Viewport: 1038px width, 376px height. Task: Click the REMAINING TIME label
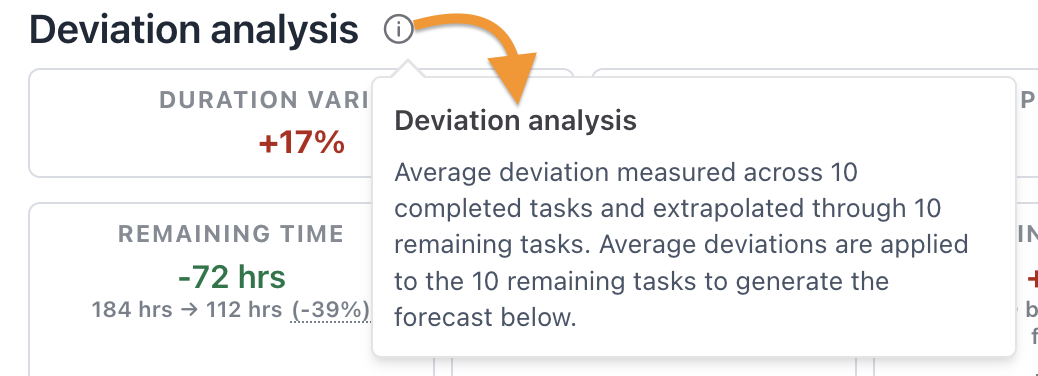pos(231,234)
